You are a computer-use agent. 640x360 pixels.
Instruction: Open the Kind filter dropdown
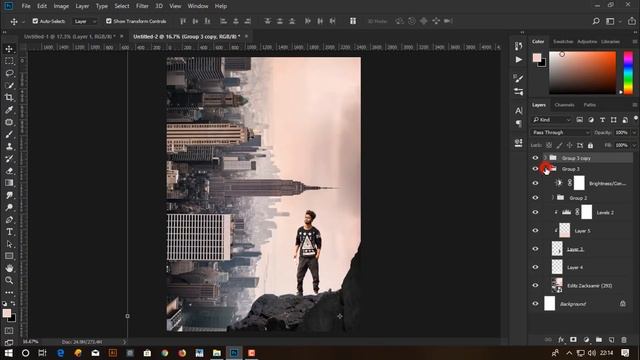click(551, 120)
